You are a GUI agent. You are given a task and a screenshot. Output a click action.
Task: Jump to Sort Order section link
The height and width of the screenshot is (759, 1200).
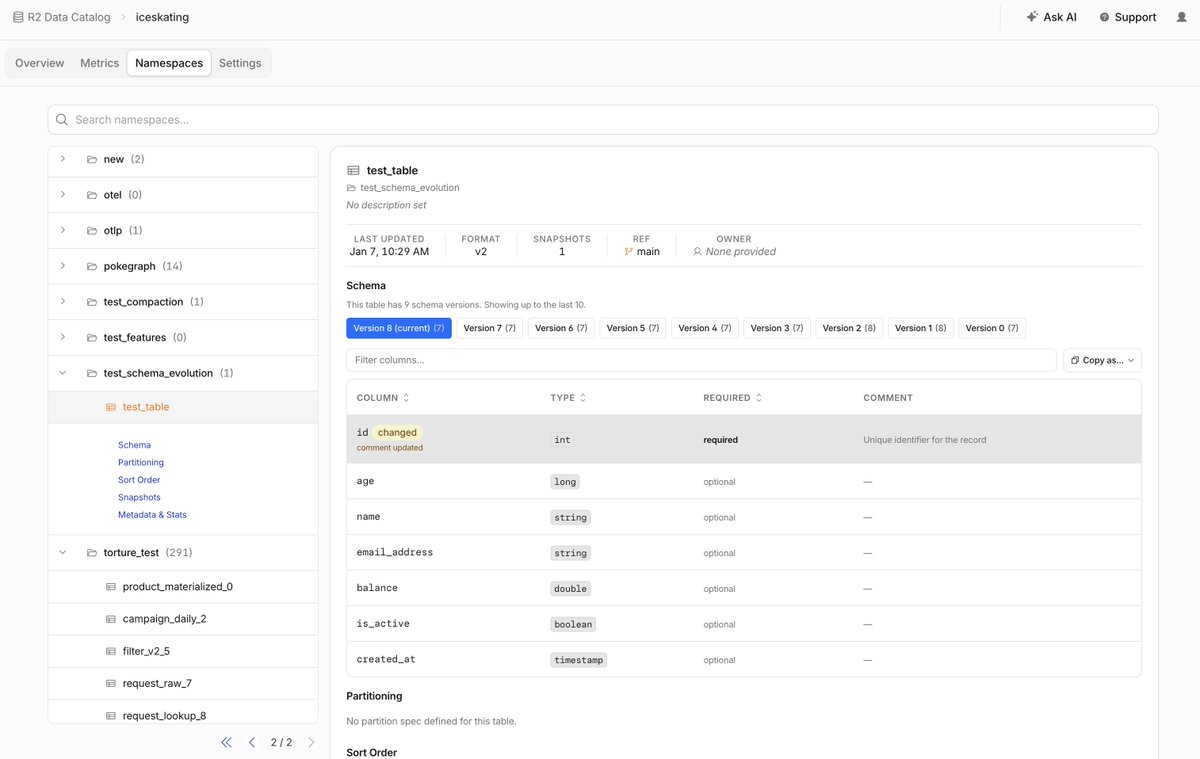point(139,480)
